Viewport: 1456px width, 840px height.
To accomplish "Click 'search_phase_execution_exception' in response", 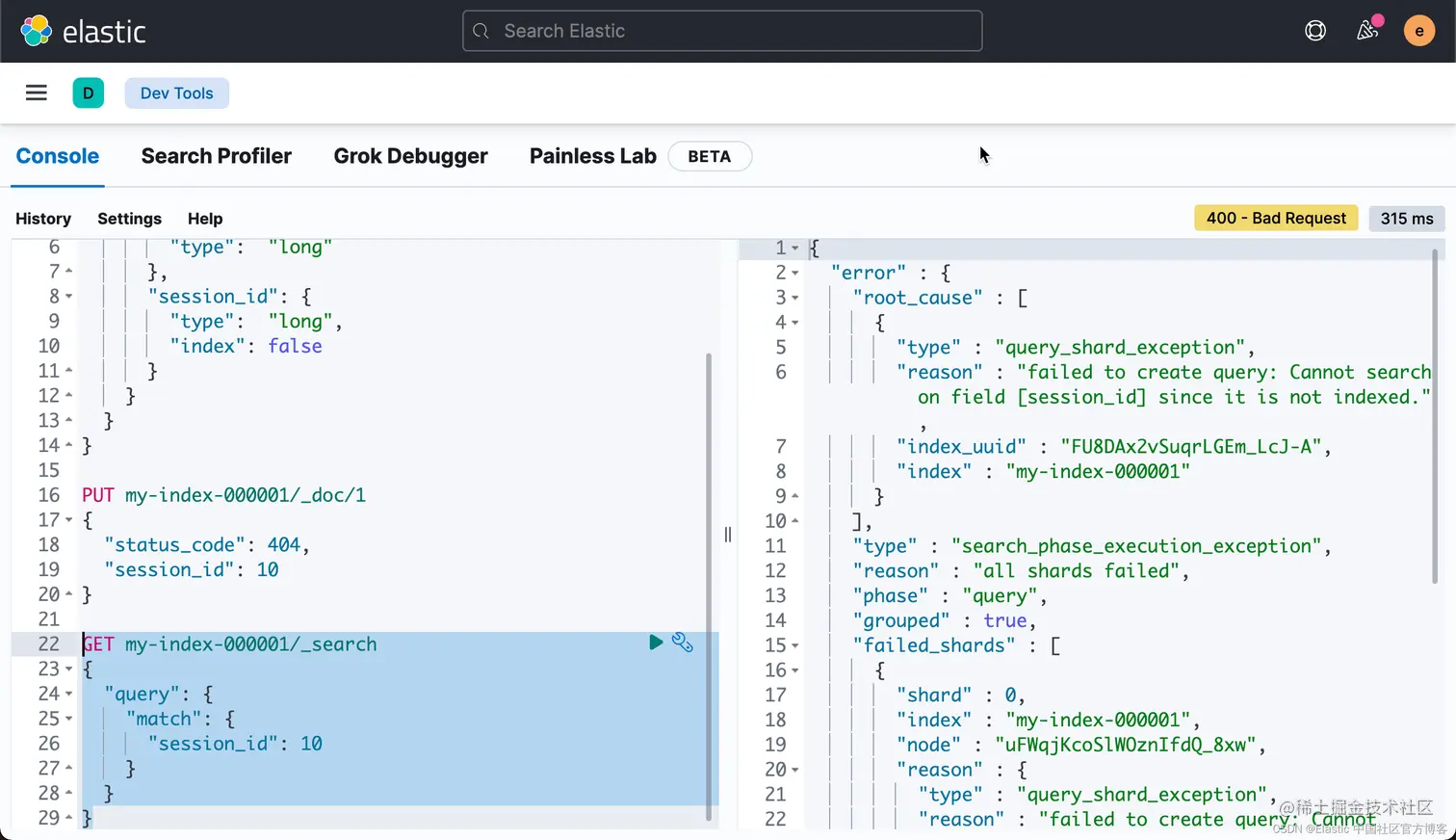I will pos(1137,546).
